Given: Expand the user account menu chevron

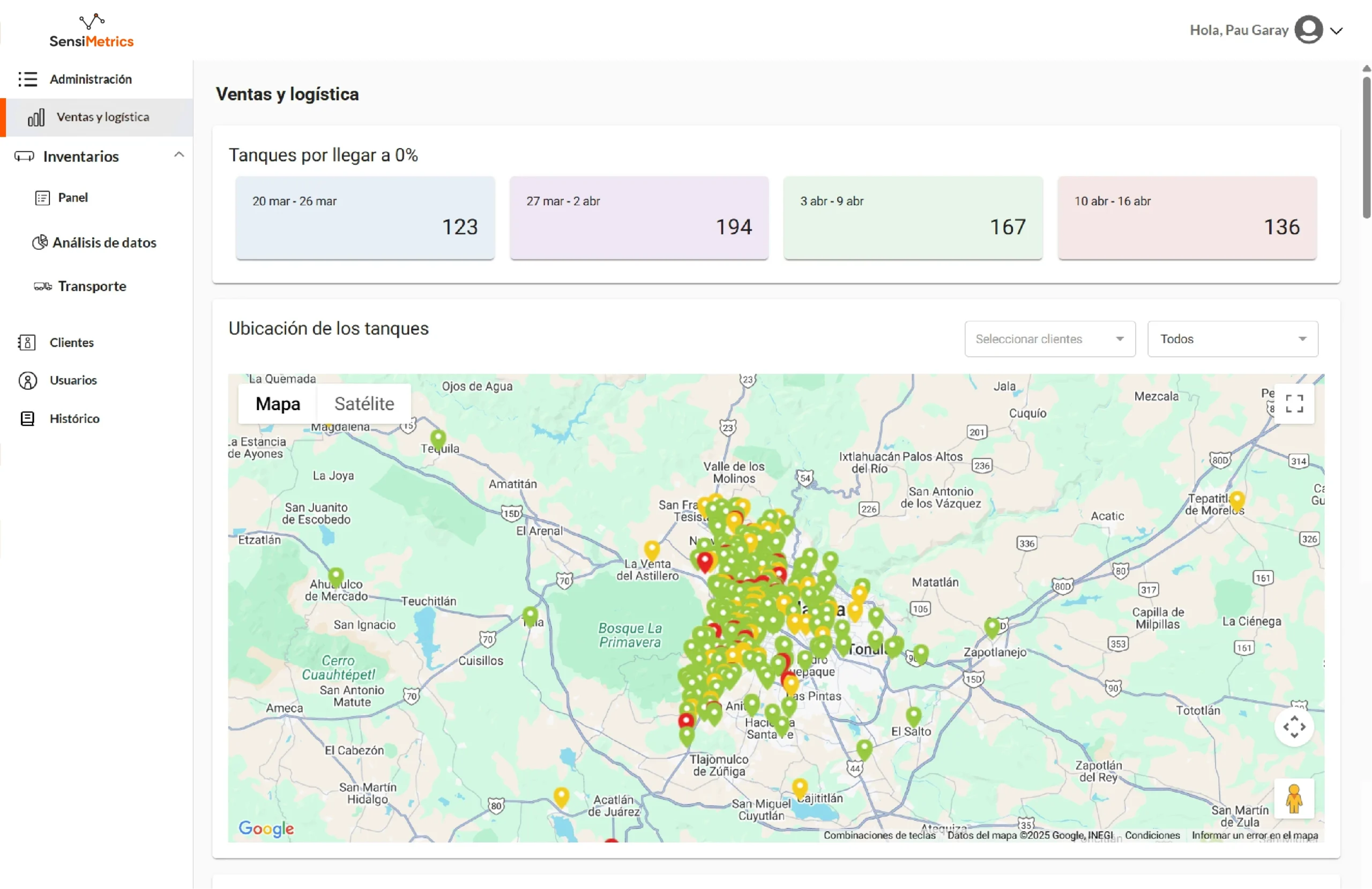Looking at the screenshot, I should [x=1337, y=31].
